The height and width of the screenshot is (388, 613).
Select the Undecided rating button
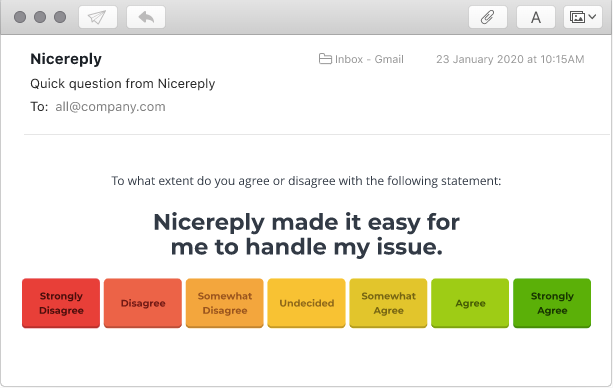tap(306, 303)
